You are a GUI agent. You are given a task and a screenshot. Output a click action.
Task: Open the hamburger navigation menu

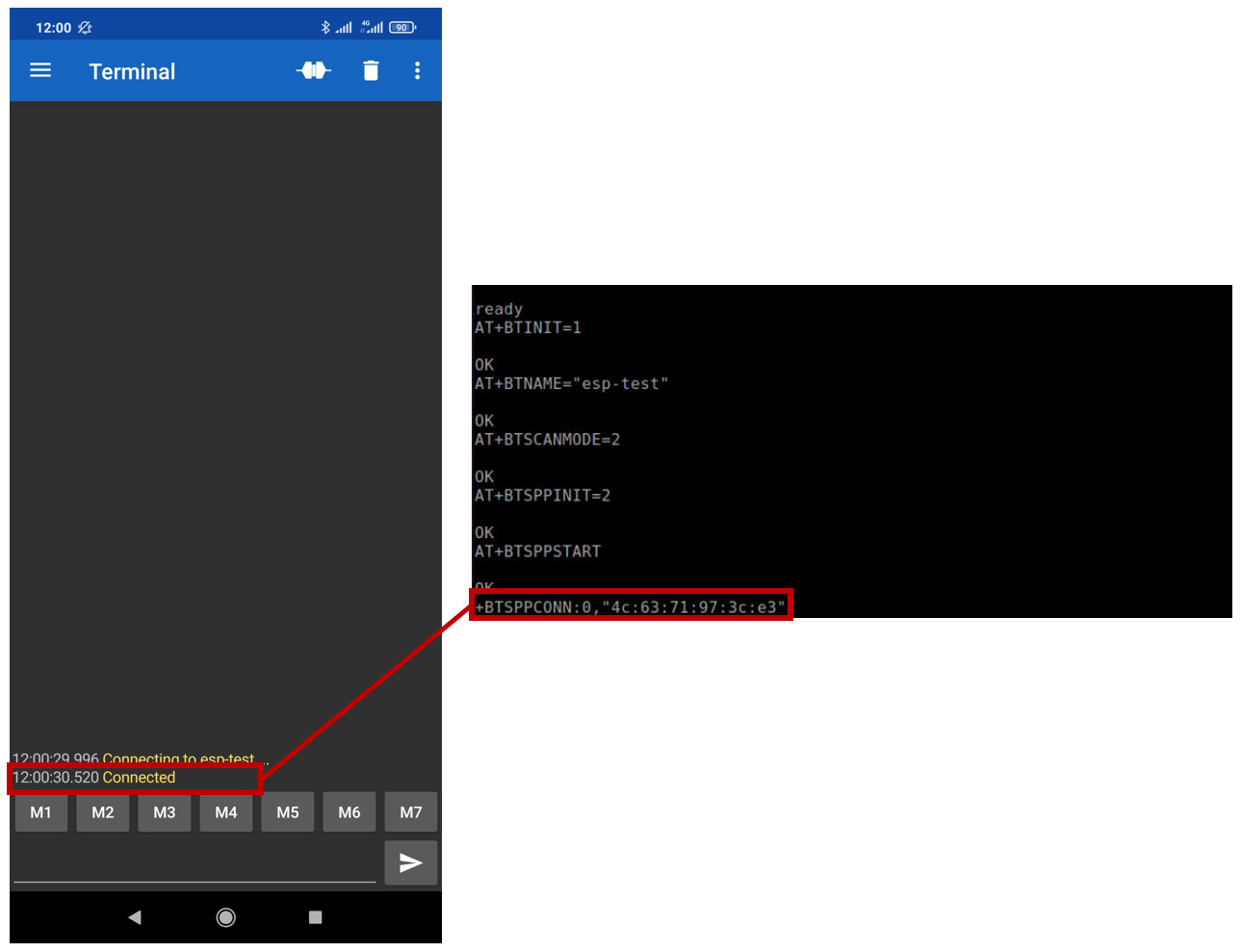pyautogui.click(x=40, y=70)
